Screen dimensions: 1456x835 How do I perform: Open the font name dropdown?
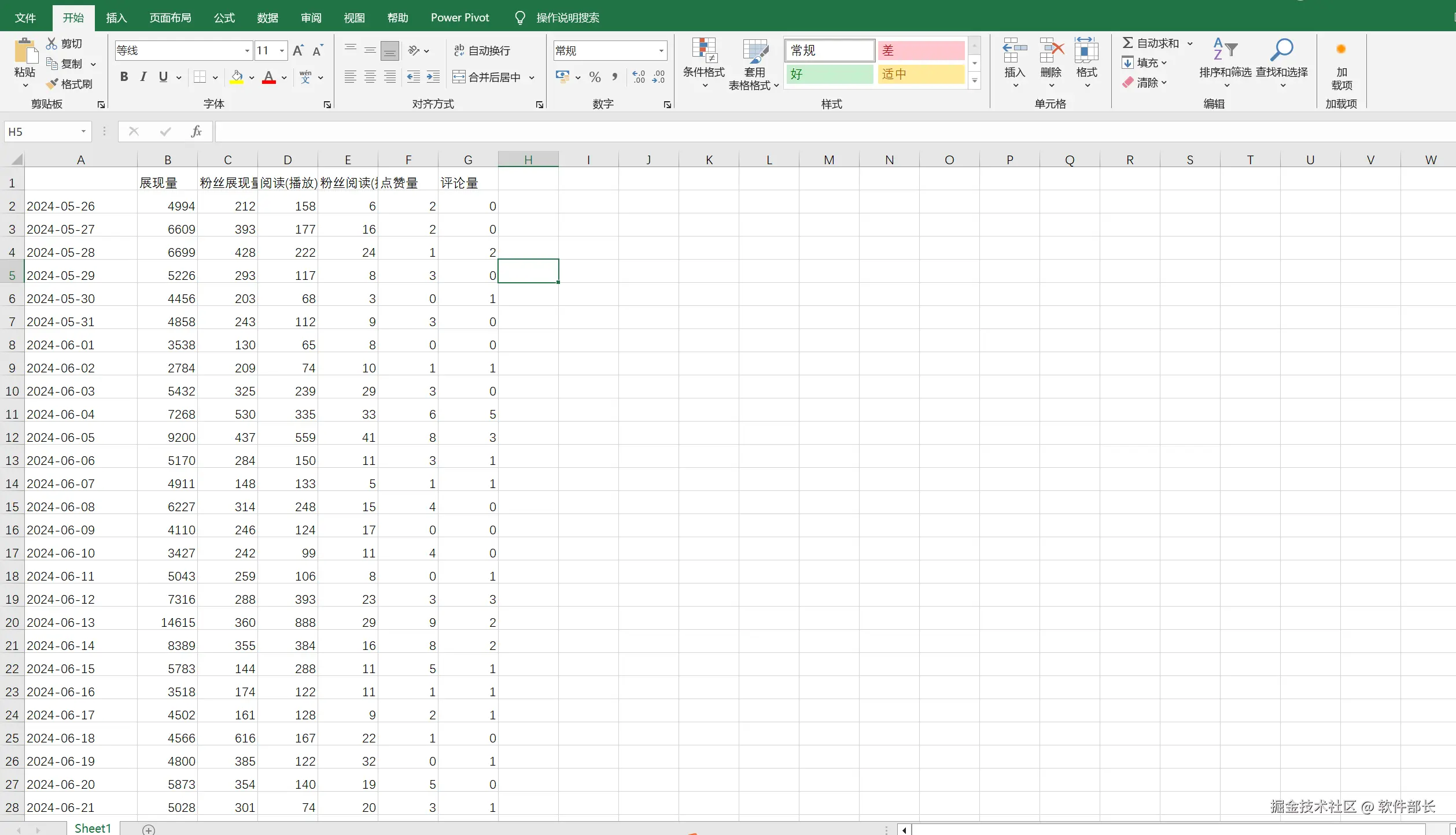pyautogui.click(x=247, y=51)
